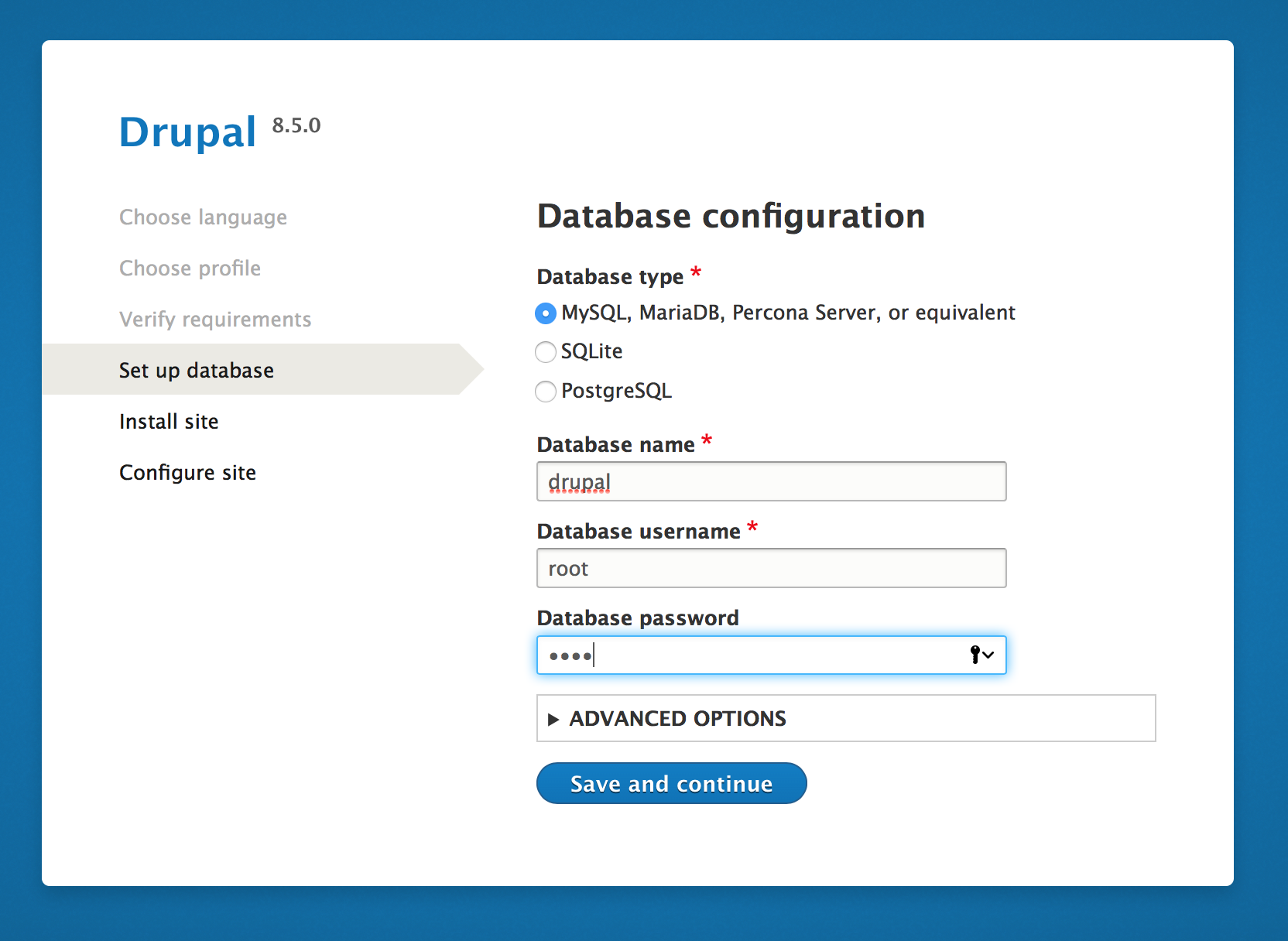This screenshot has height=941, width=1288.
Task: Click the Choose language installer step
Action: pyautogui.click(x=203, y=217)
